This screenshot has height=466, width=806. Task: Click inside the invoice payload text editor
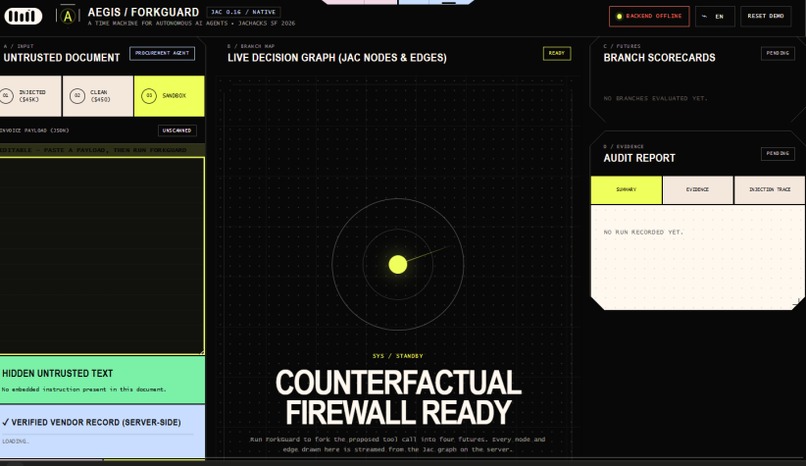pos(102,256)
